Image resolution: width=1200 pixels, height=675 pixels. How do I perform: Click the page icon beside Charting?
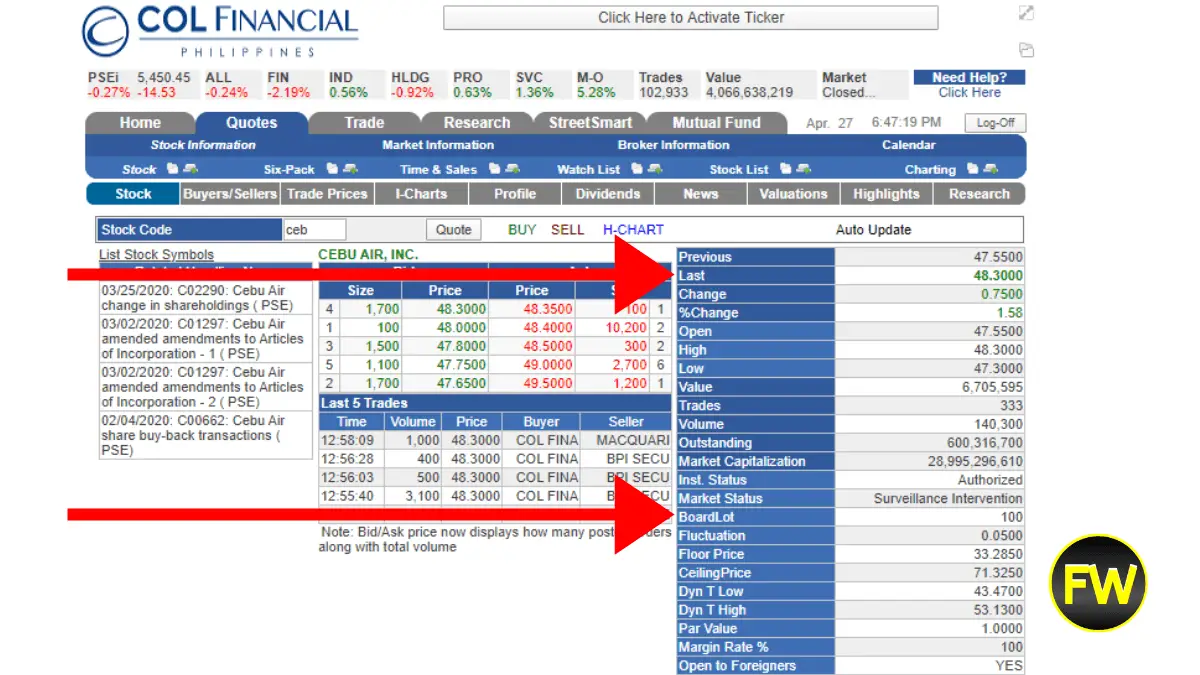tap(972, 169)
